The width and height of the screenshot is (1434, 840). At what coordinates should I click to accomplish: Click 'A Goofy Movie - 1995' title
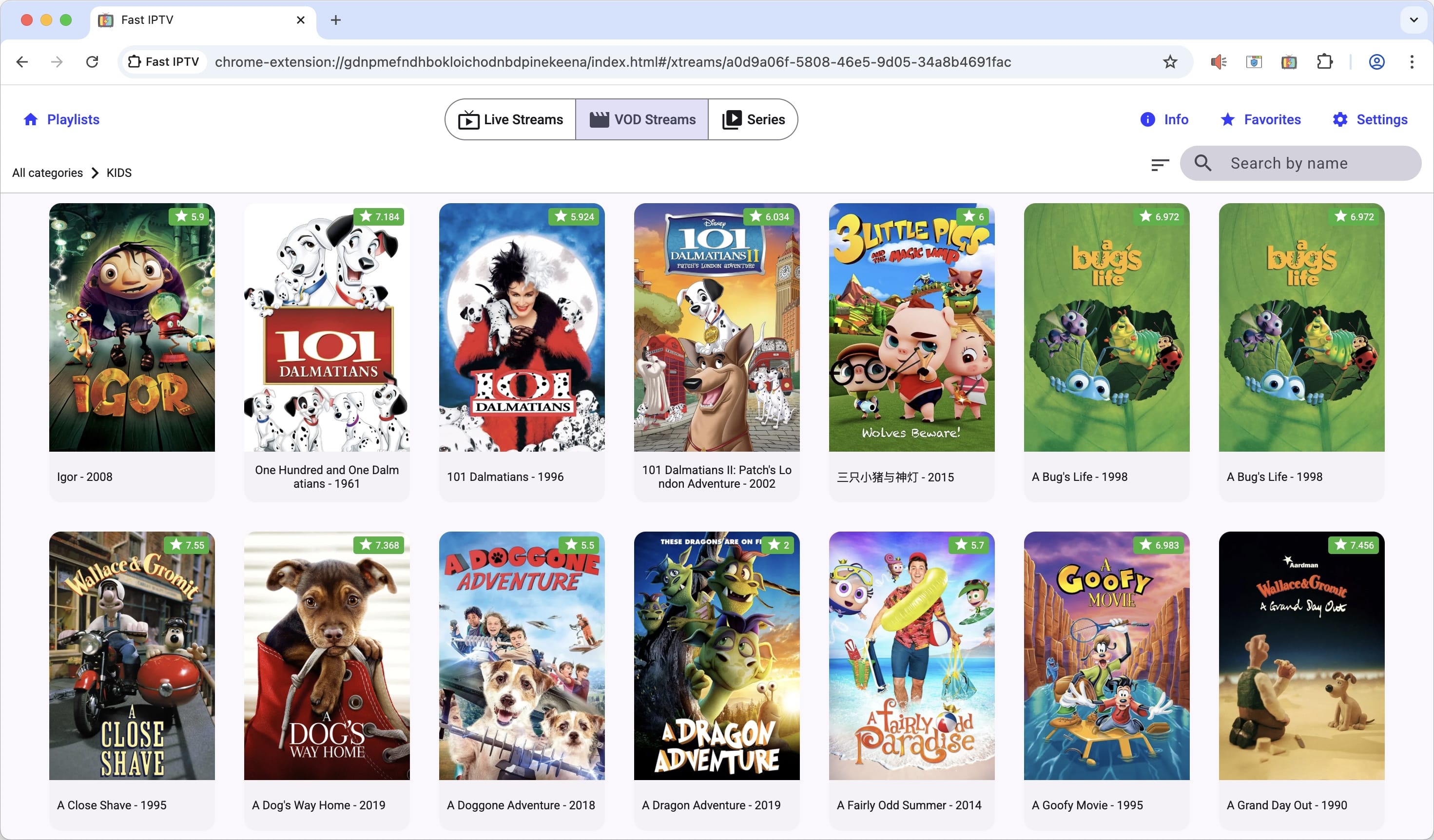coord(1087,805)
